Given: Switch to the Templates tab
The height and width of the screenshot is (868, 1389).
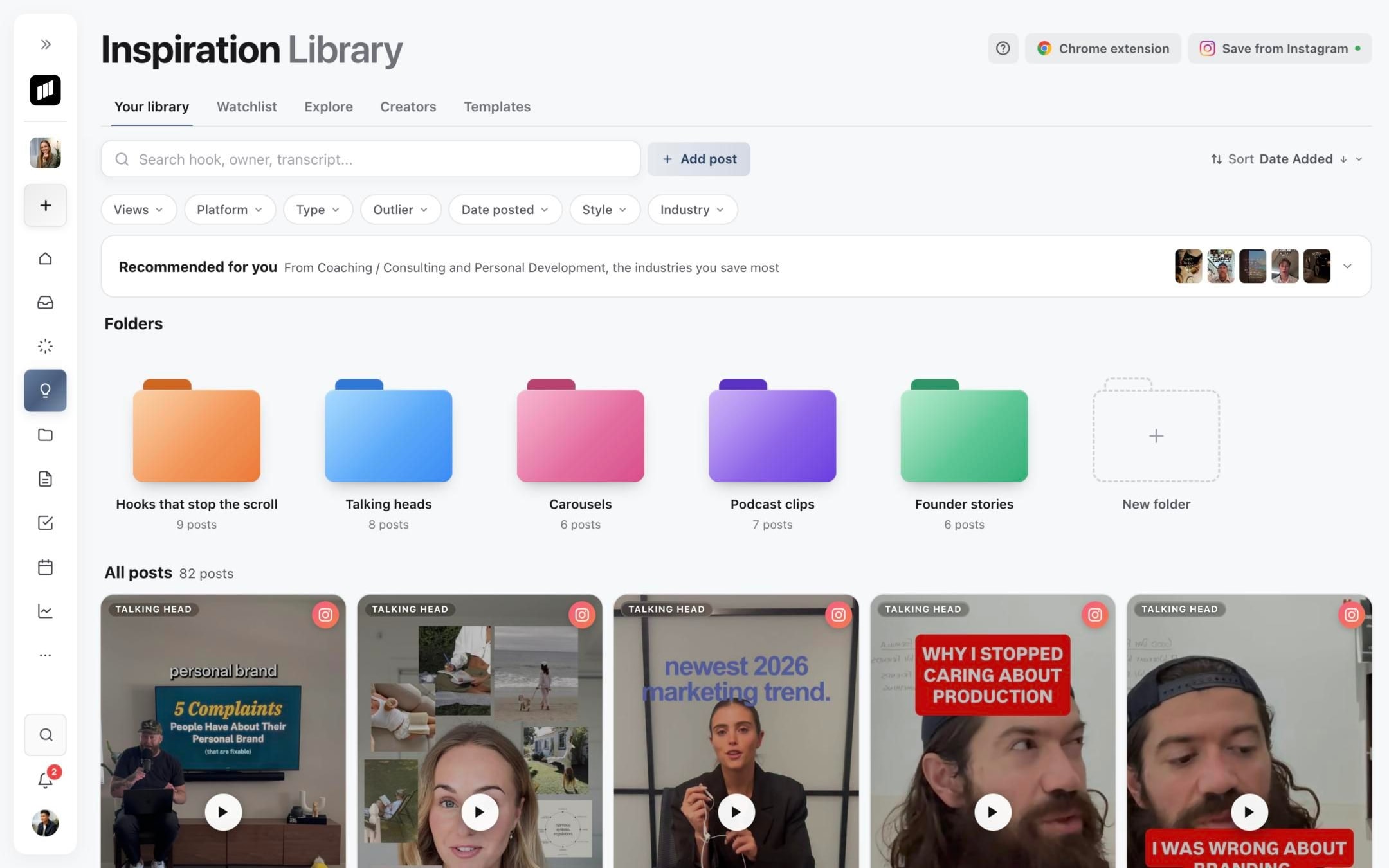Looking at the screenshot, I should tap(497, 107).
